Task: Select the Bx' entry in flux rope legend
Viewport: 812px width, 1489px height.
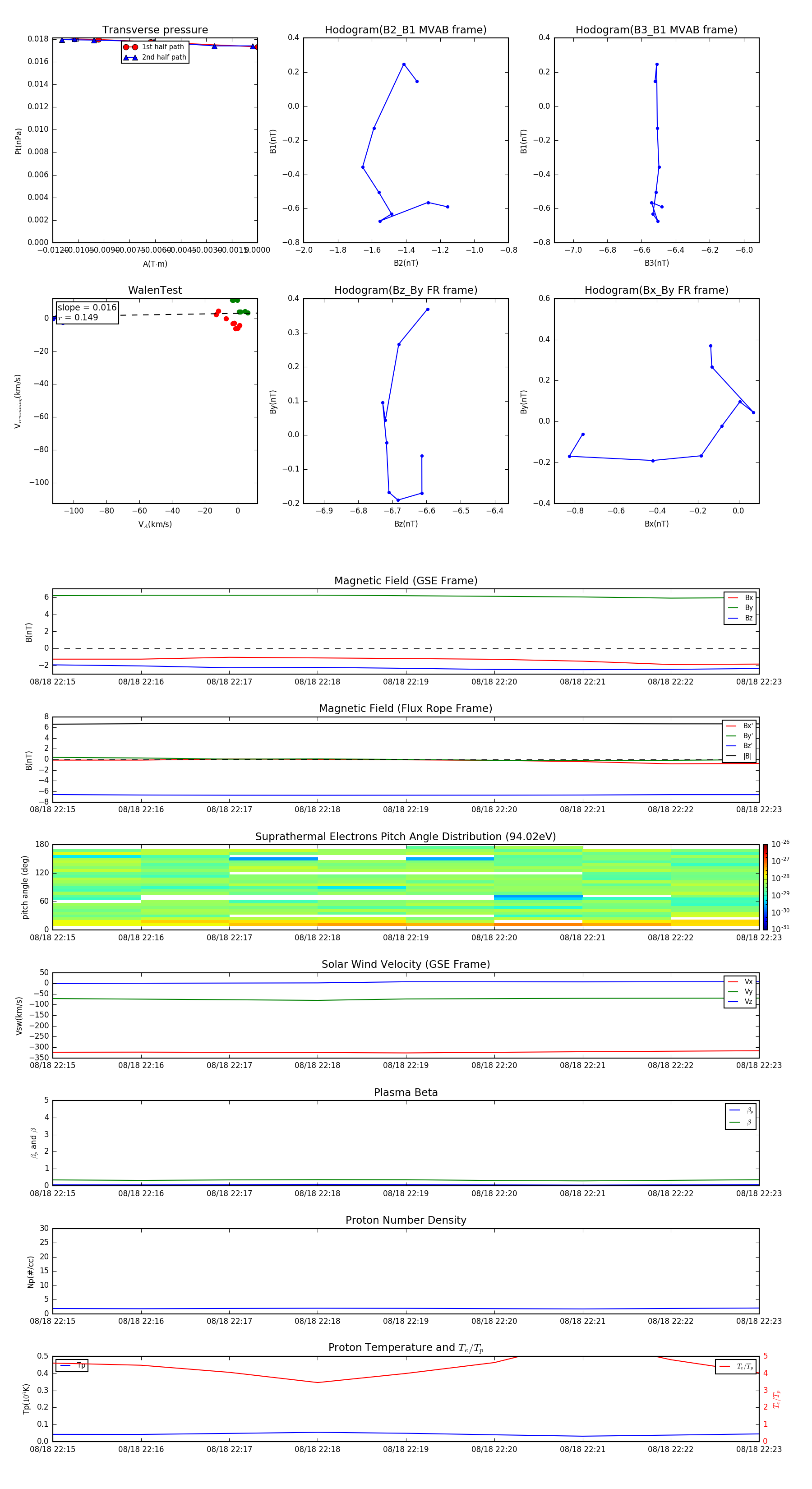Action: tap(740, 726)
